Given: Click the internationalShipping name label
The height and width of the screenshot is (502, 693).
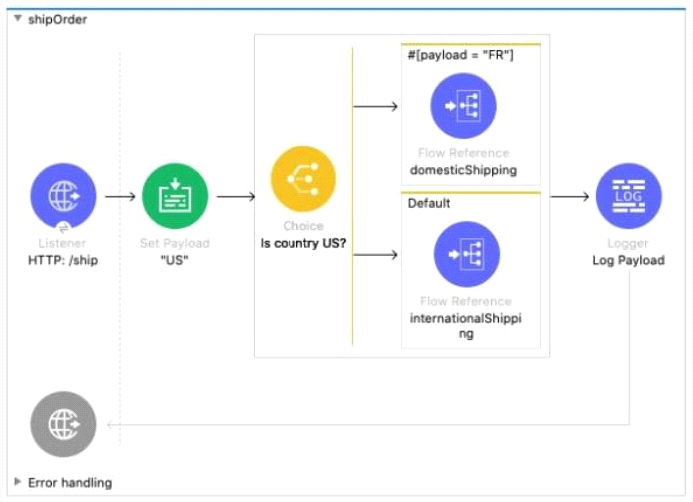Looking at the screenshot, I should pos(466,326).
